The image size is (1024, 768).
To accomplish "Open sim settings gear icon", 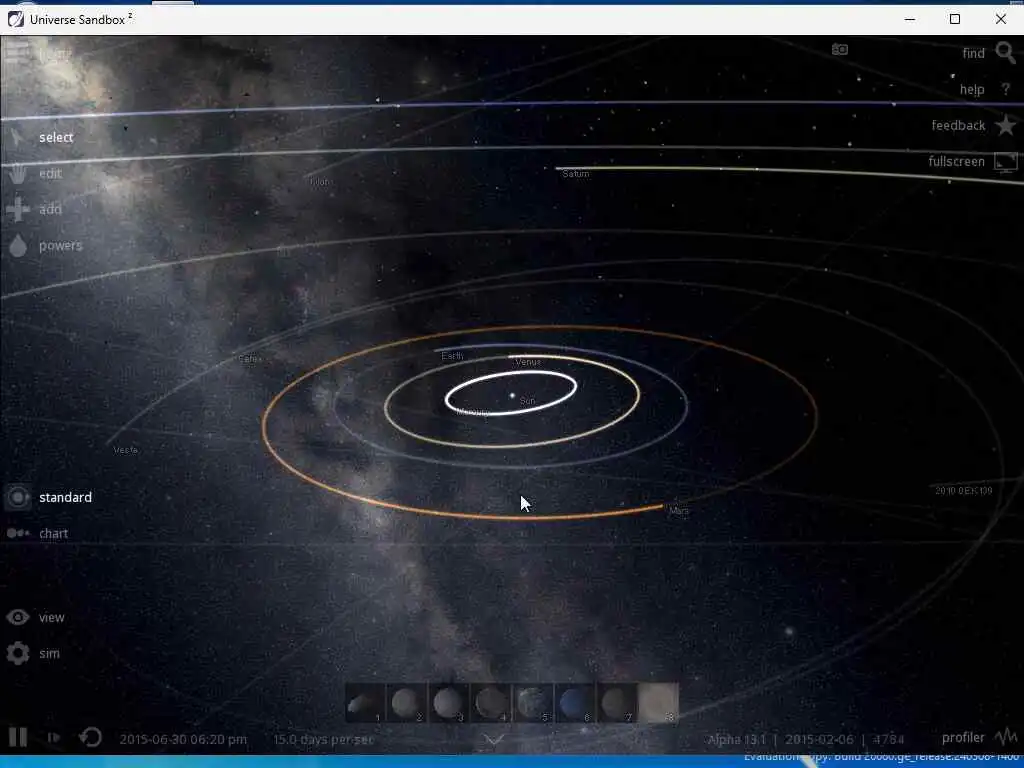I will point(18,653).
